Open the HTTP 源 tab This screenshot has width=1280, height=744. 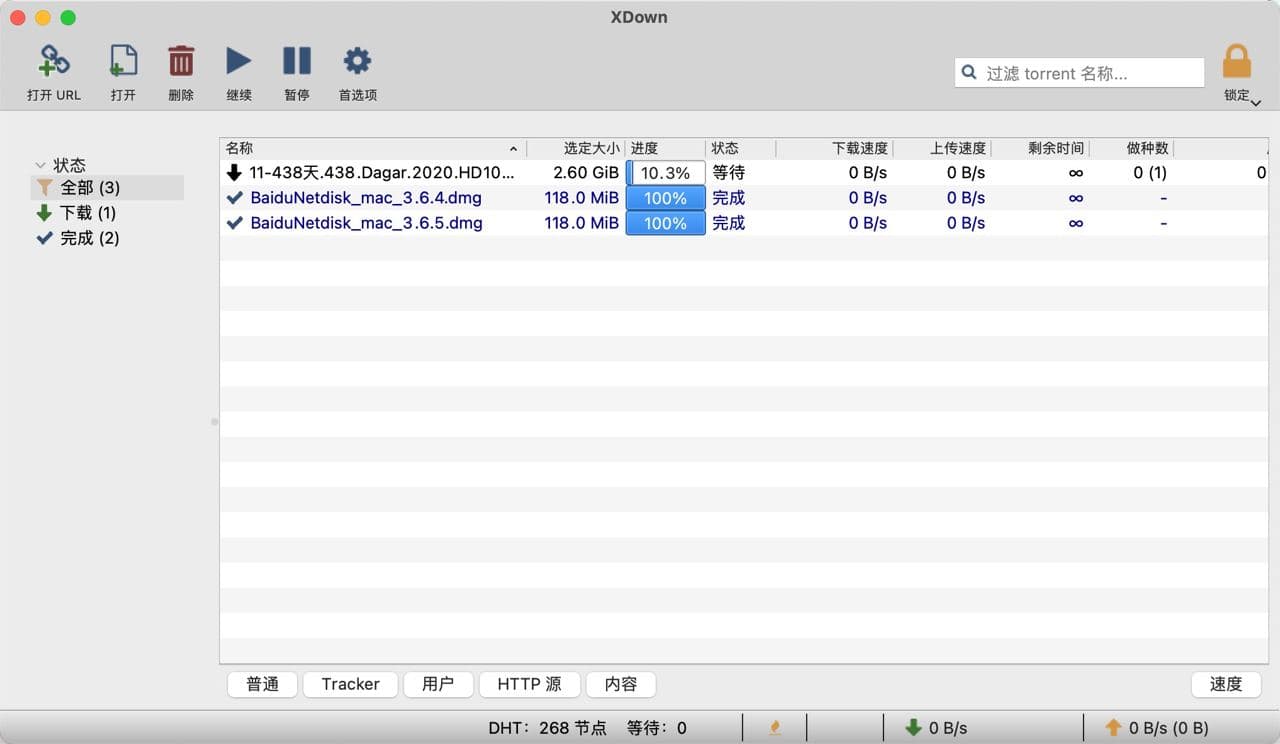[529, 684]
